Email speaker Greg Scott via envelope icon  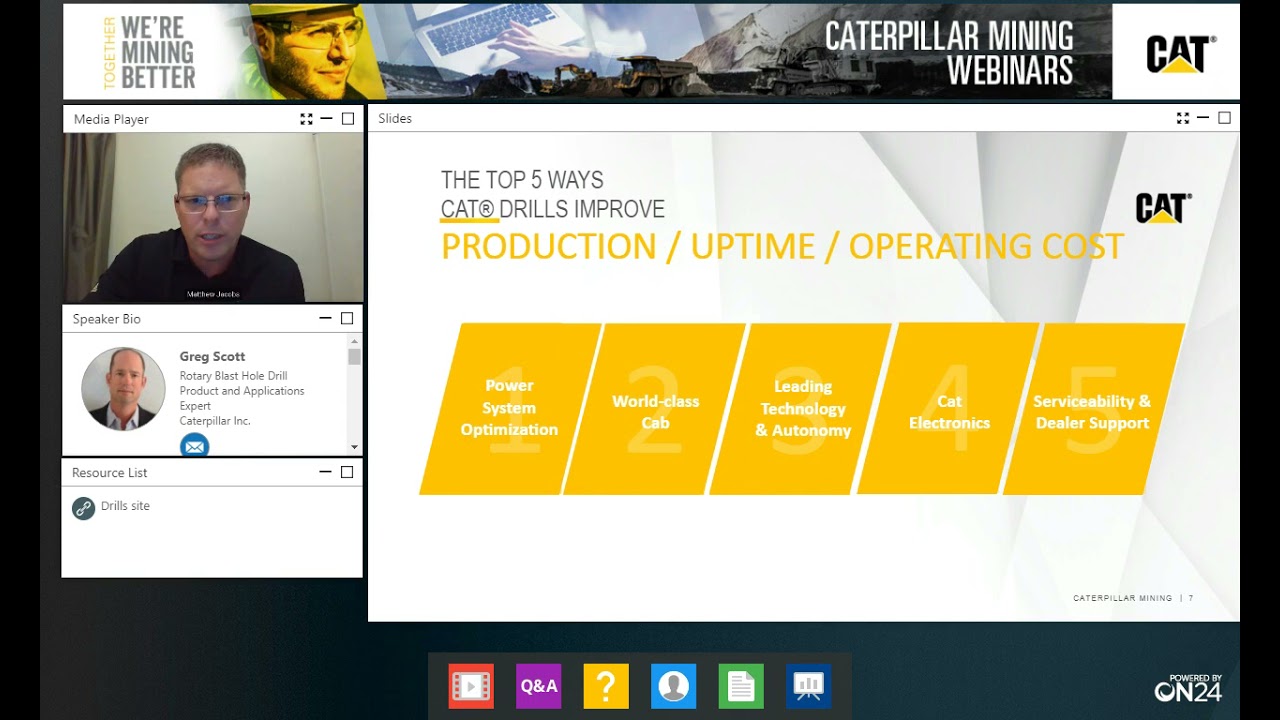tap(195, 446)
